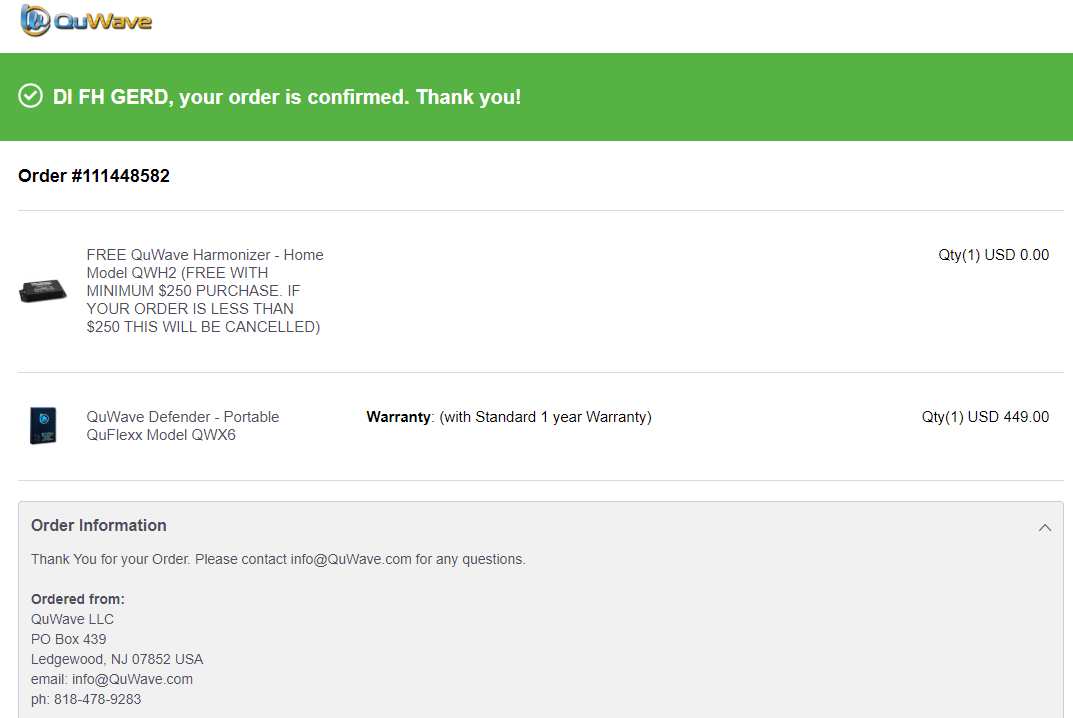Click the FREE QuWave Harmonizer product name
Viewport: 1073px width, 718px height.
205,291
